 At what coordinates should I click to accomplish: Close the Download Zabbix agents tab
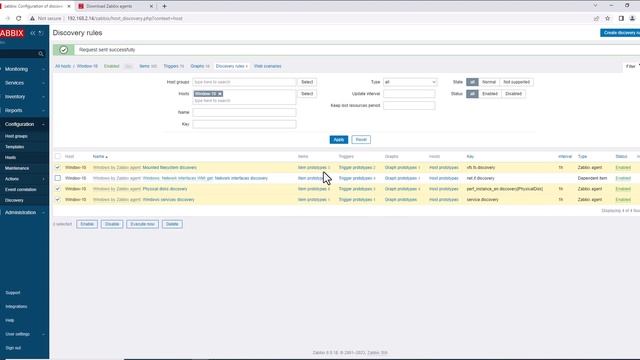click(x=151, y=6)
